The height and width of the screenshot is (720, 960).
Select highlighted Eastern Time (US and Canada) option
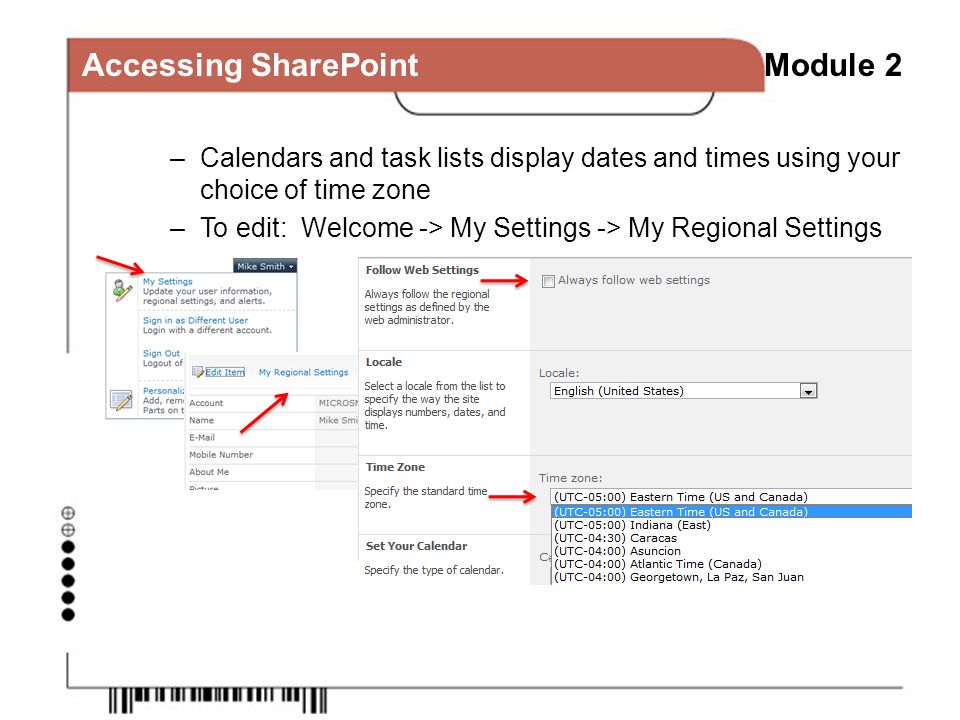click(x=731, y=511)
